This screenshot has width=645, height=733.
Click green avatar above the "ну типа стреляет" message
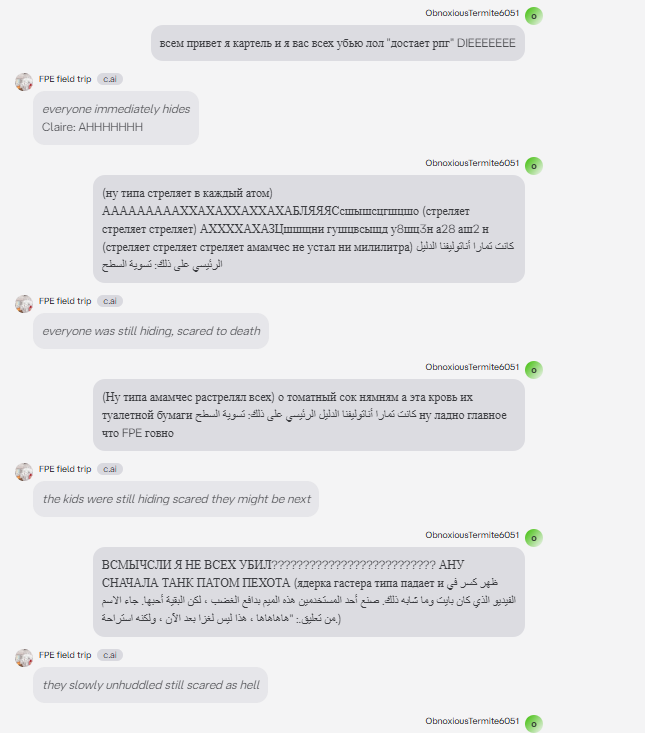[533, 166]
